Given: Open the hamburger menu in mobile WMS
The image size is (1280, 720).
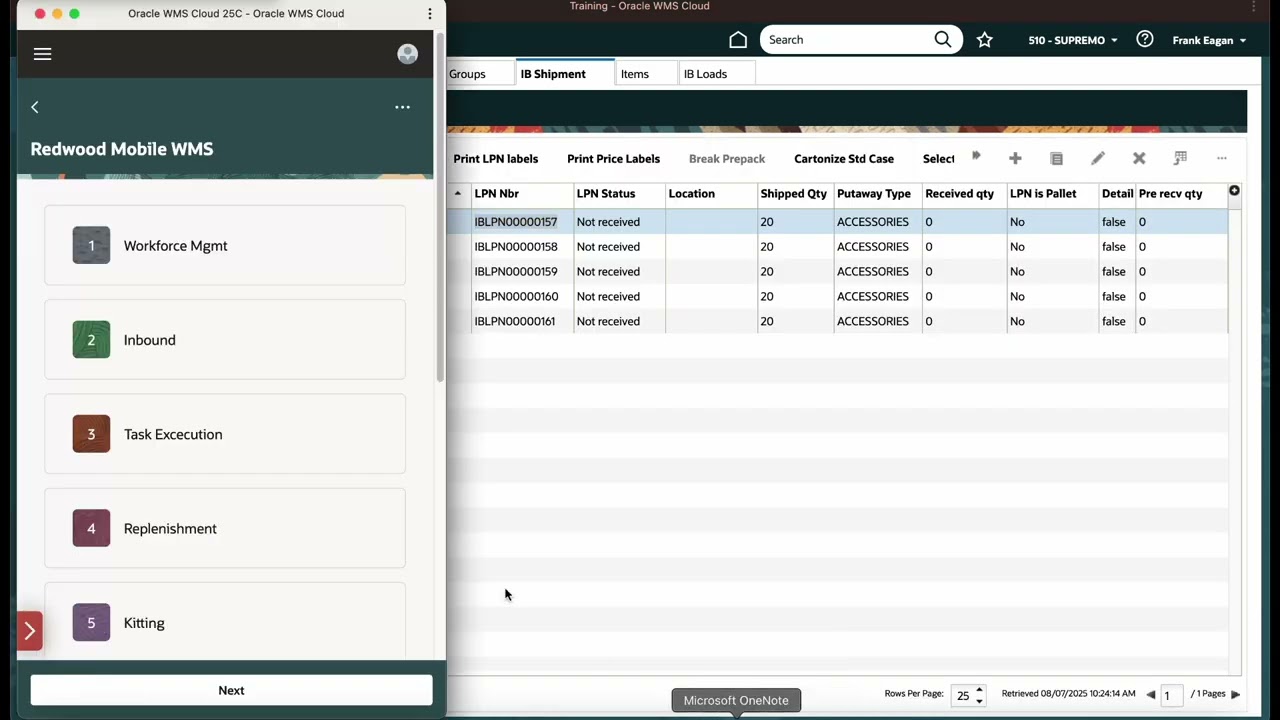Looking at the screenshot, I should (x=42, y=54).
